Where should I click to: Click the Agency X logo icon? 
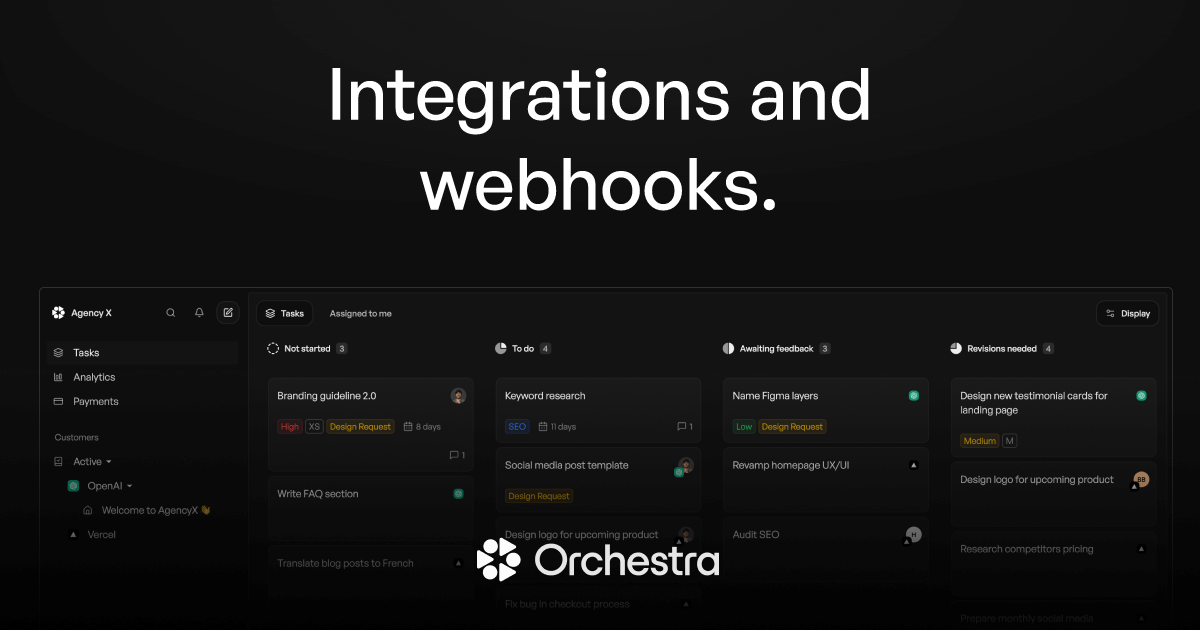(58, 312)
